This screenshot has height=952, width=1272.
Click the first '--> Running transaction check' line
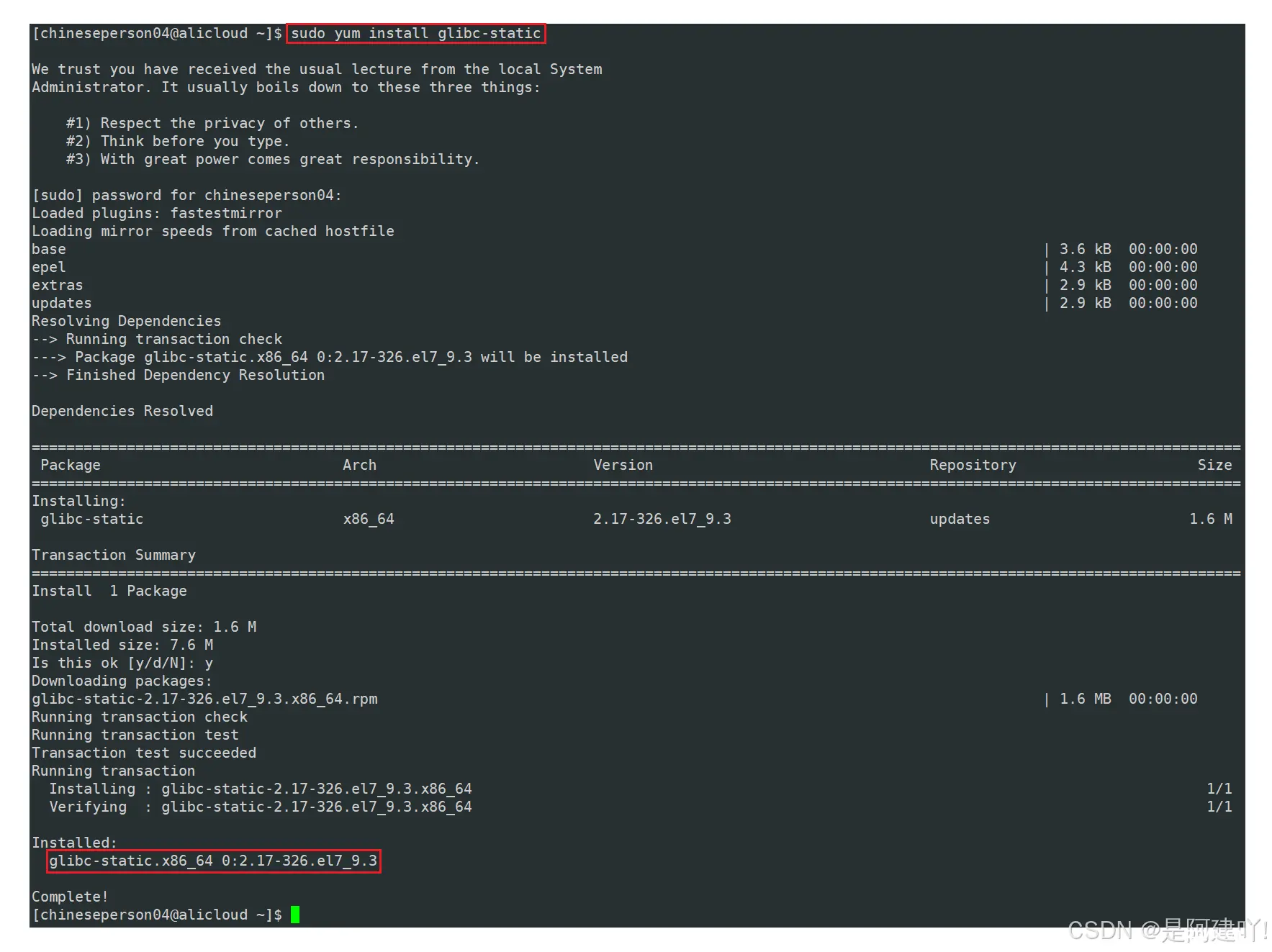(x=157, y=339)
